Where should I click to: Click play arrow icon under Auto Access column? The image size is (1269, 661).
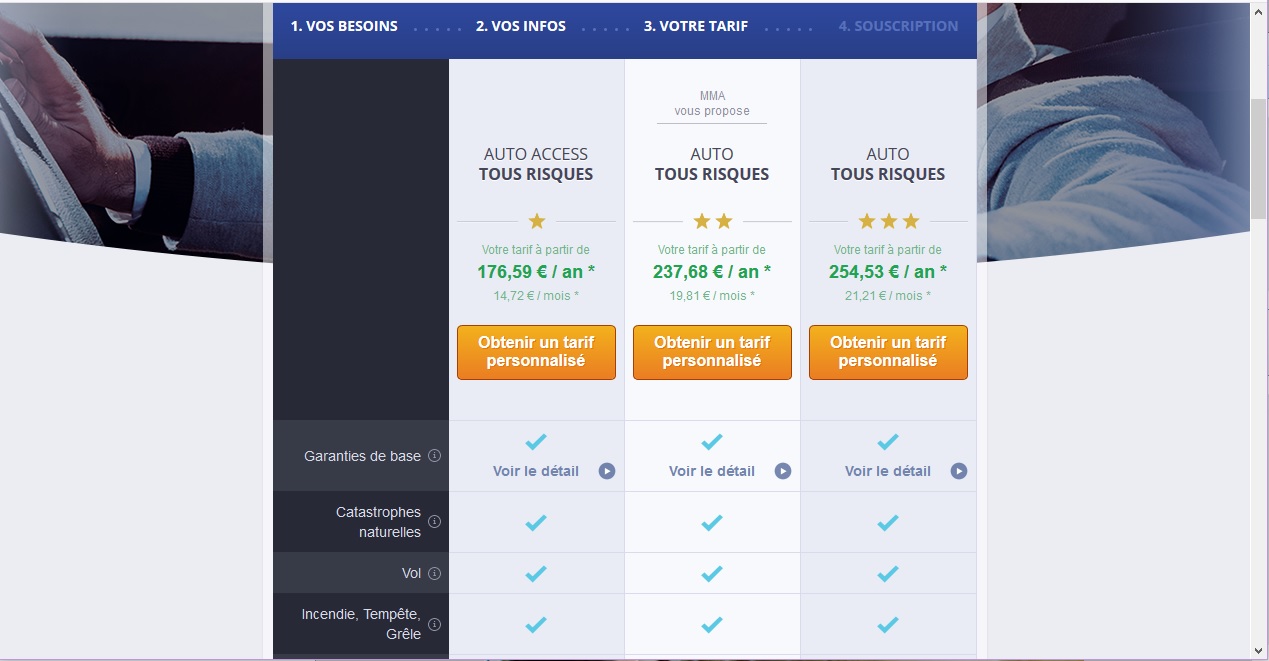pos(607,471)
